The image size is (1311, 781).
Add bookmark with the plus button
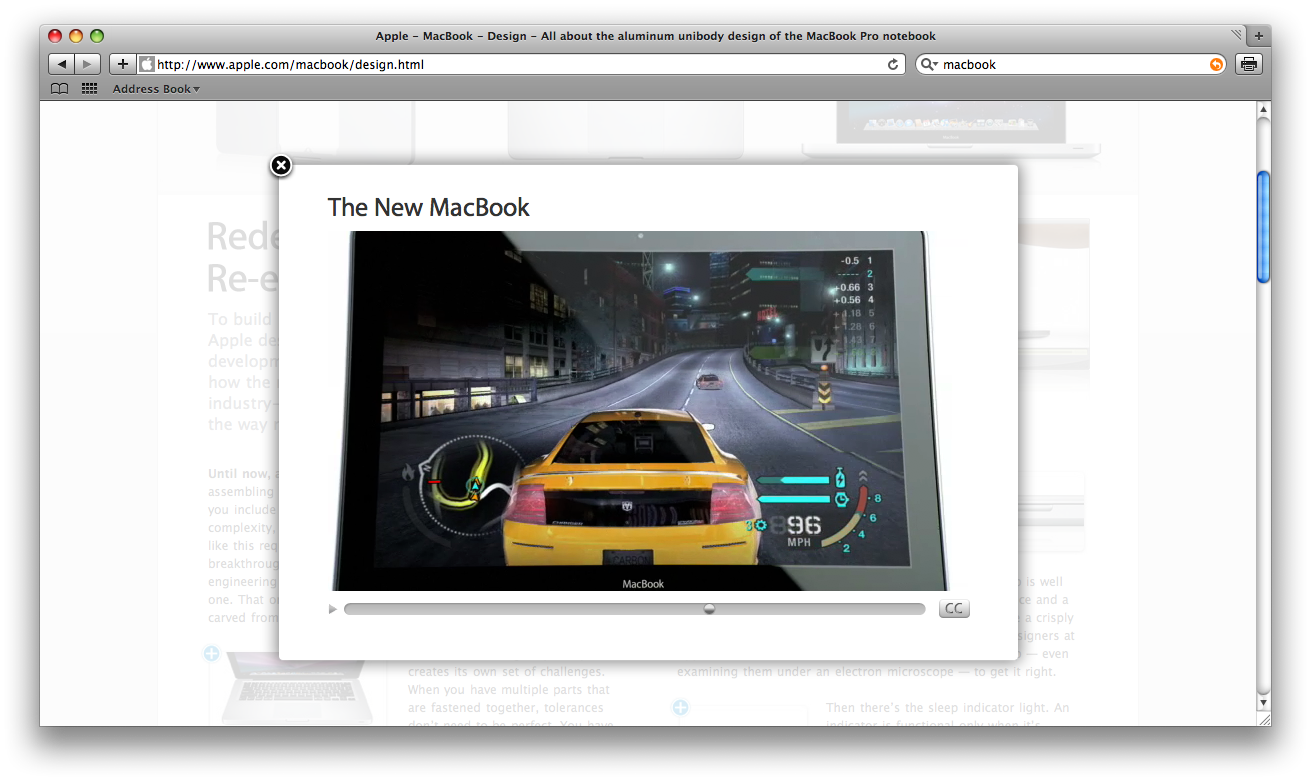pyautogui.click(x=123, y=64)
